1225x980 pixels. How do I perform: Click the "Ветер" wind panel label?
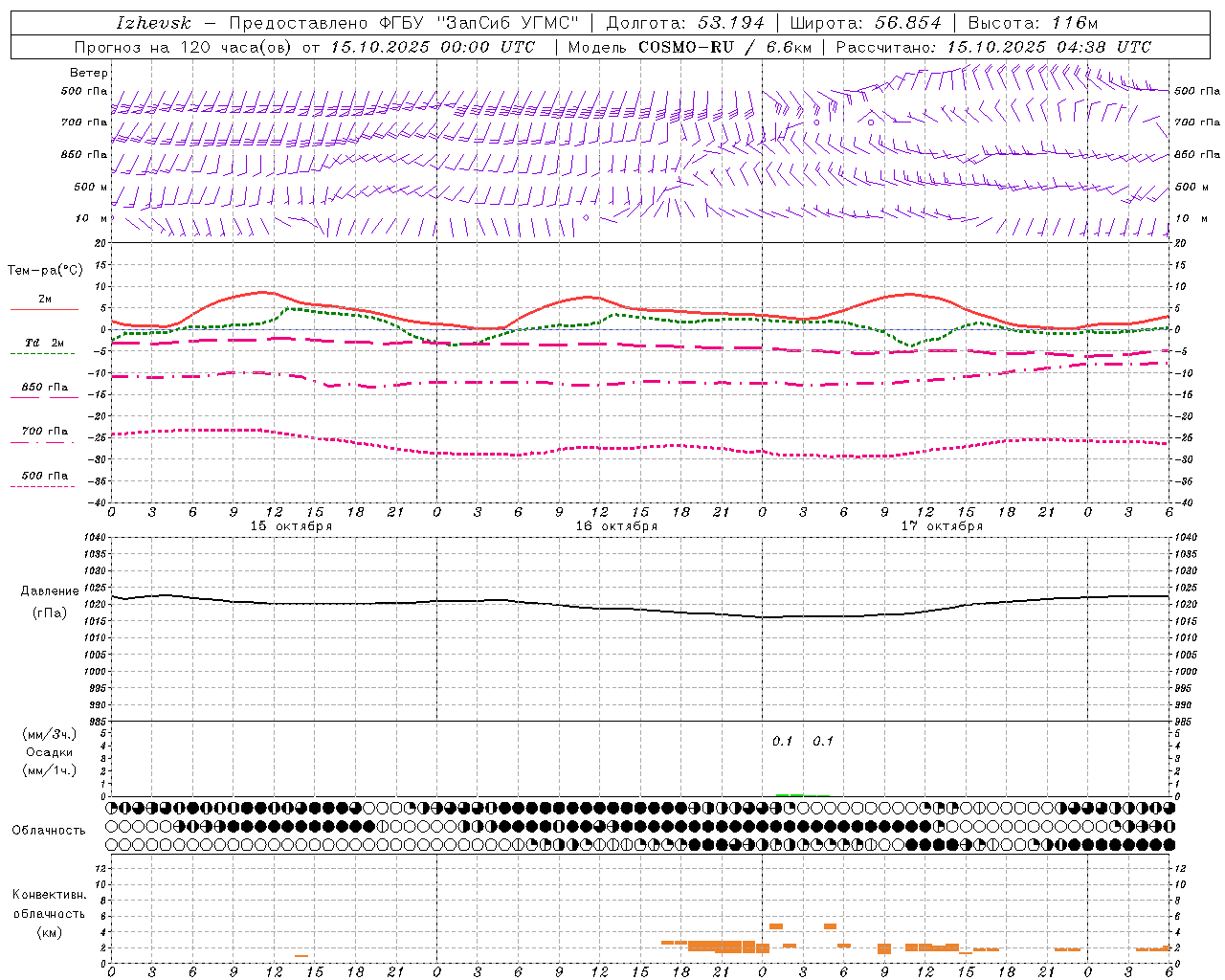89,73
